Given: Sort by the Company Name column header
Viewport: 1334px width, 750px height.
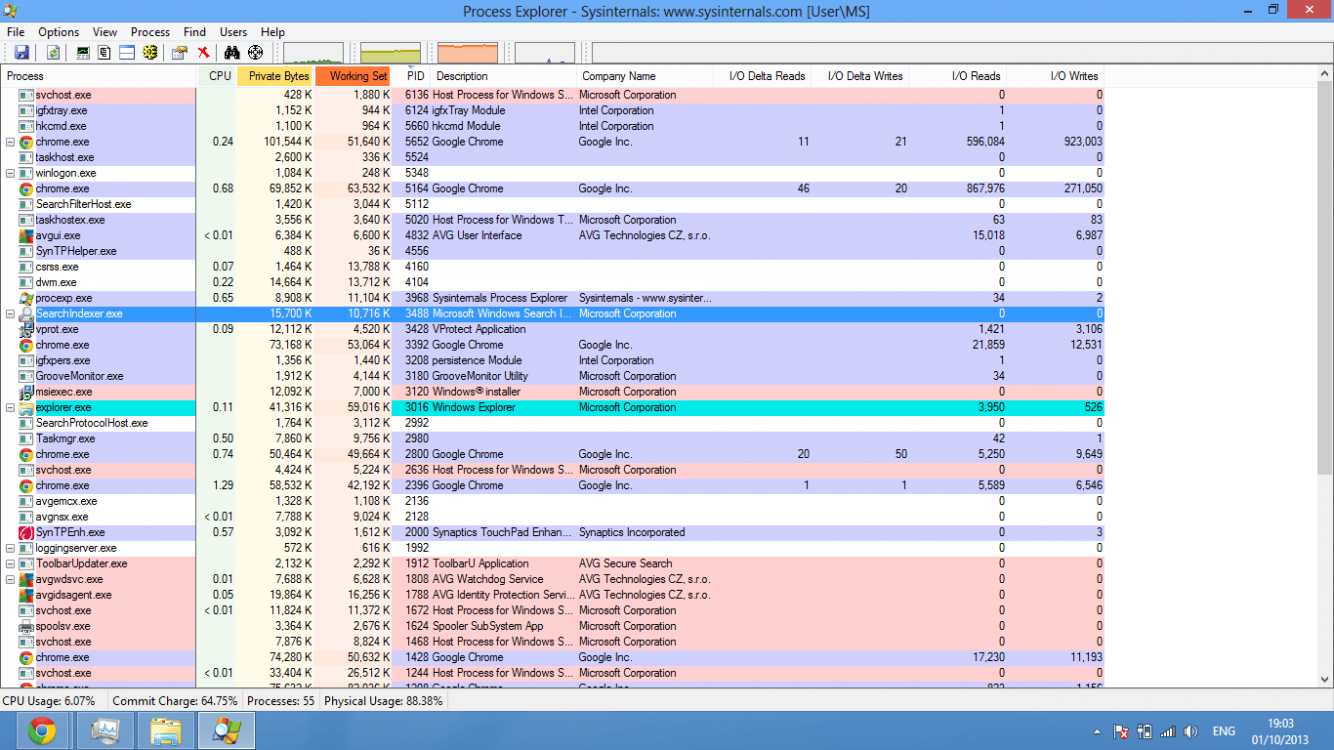Looking at the screenshot, I should [x=645, y=76].
